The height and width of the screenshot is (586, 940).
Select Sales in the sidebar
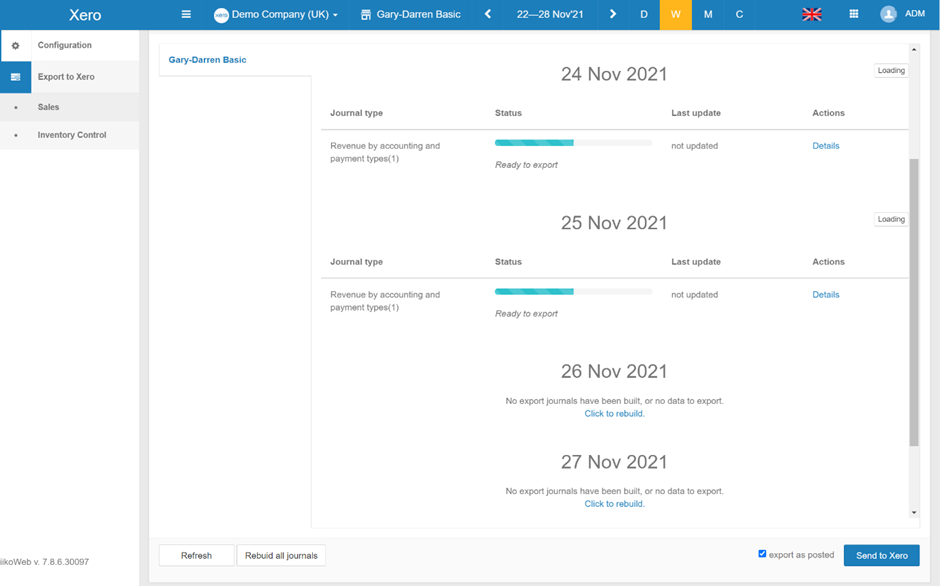tap(49, 107)
